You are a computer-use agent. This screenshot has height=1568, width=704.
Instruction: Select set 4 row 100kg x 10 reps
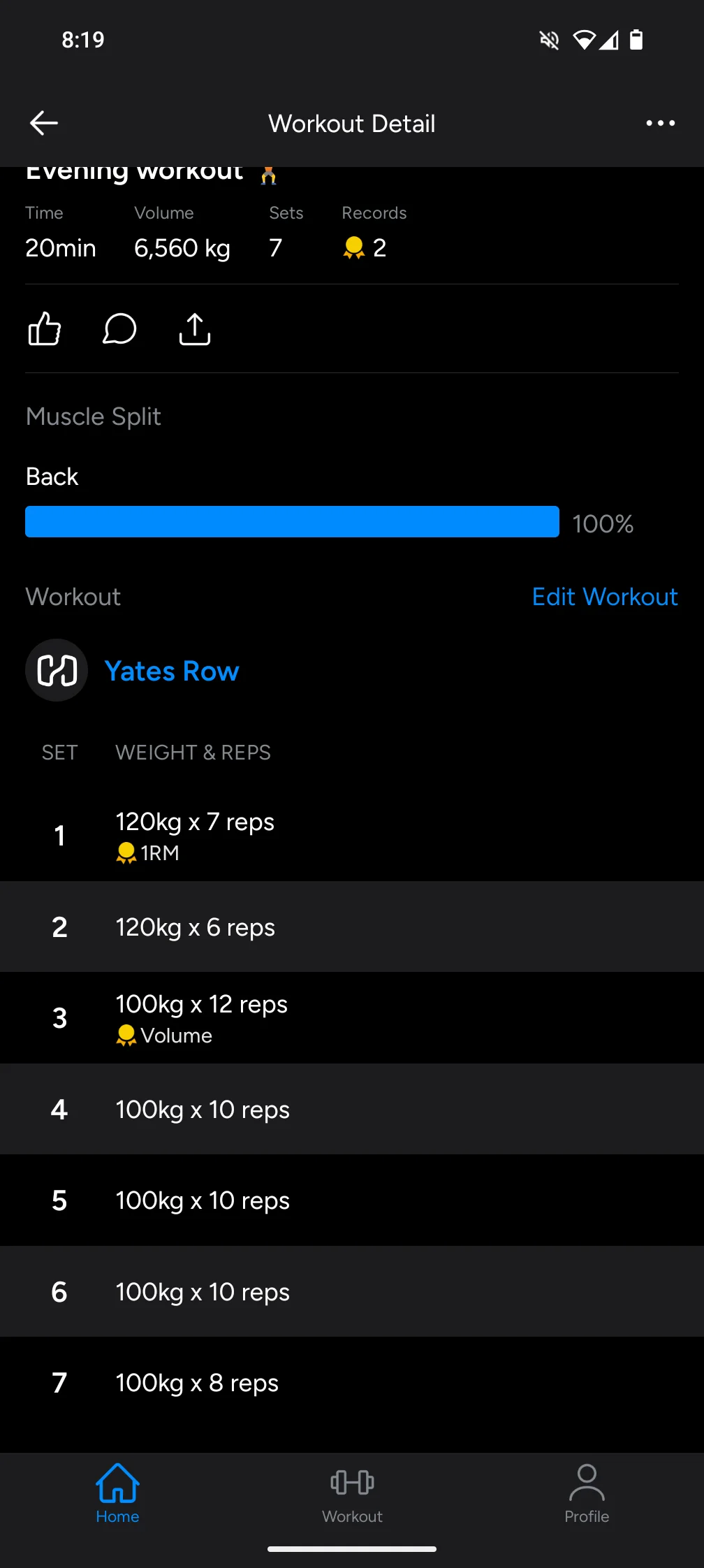click(x=352, y=1110)
